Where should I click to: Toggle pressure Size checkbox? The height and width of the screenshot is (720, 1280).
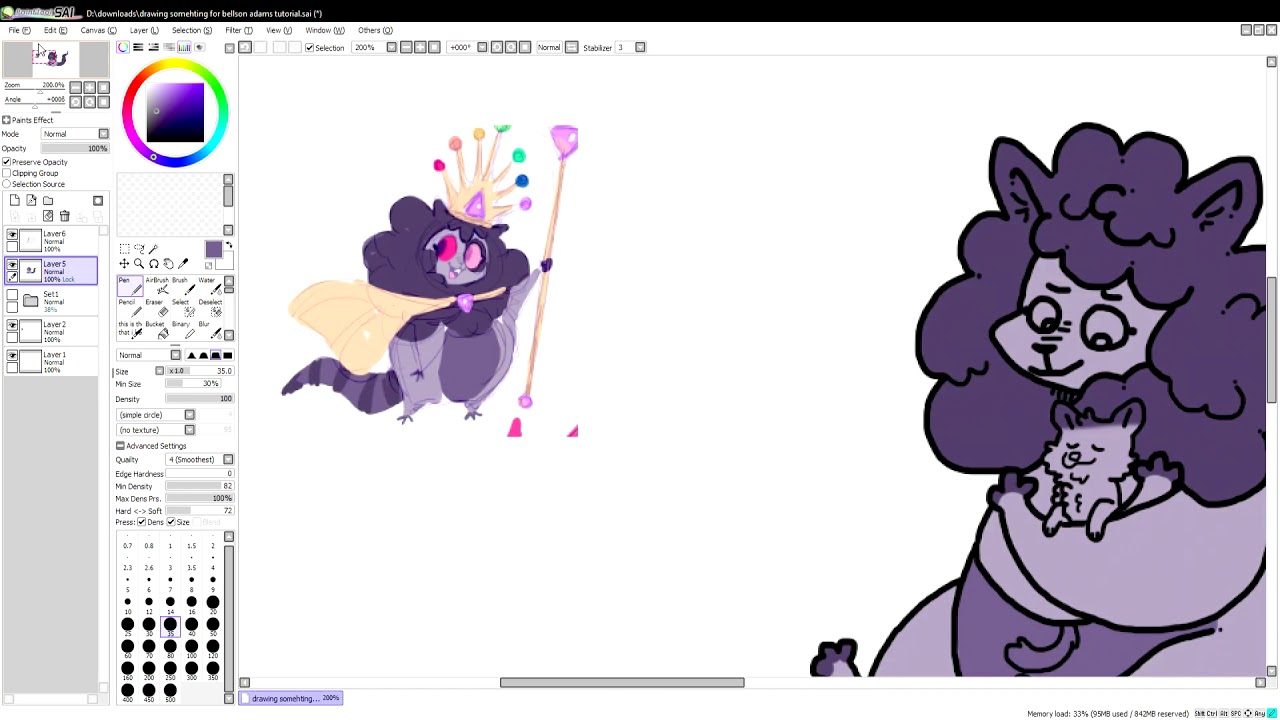(x=171, y=522)
